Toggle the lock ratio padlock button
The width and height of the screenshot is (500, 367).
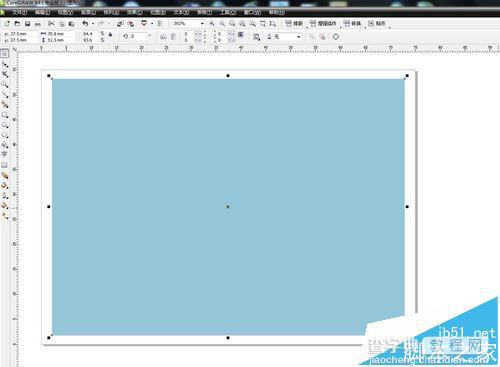[x=110, y=34]
